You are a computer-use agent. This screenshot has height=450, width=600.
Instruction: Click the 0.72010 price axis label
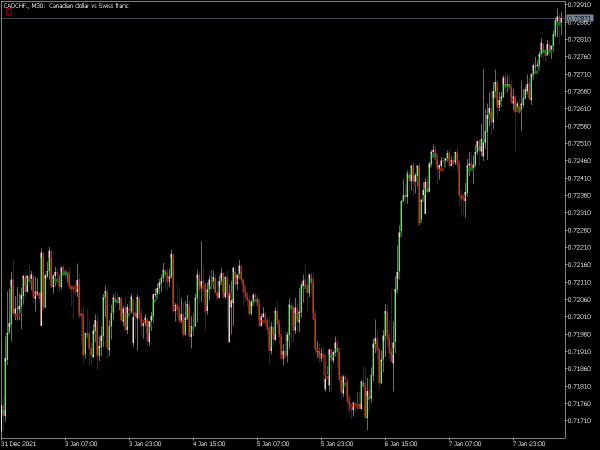coord(579,317)
